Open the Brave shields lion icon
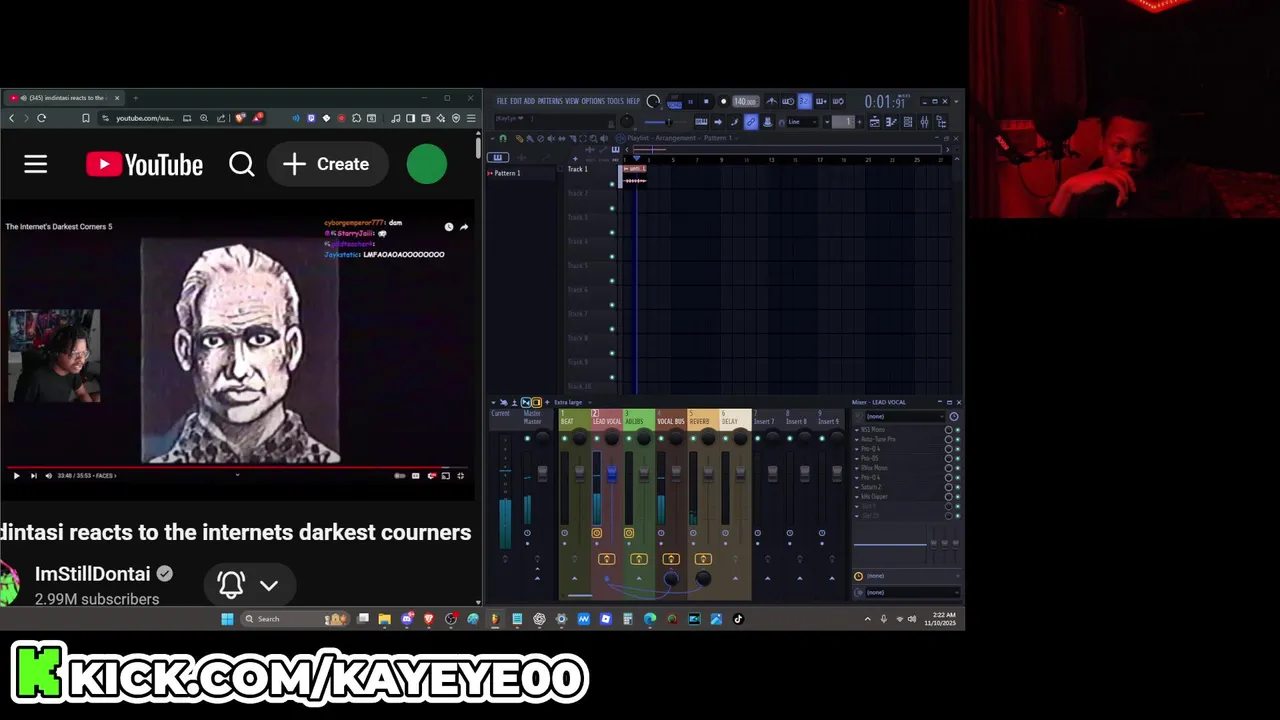 click(x=240, y=118)
